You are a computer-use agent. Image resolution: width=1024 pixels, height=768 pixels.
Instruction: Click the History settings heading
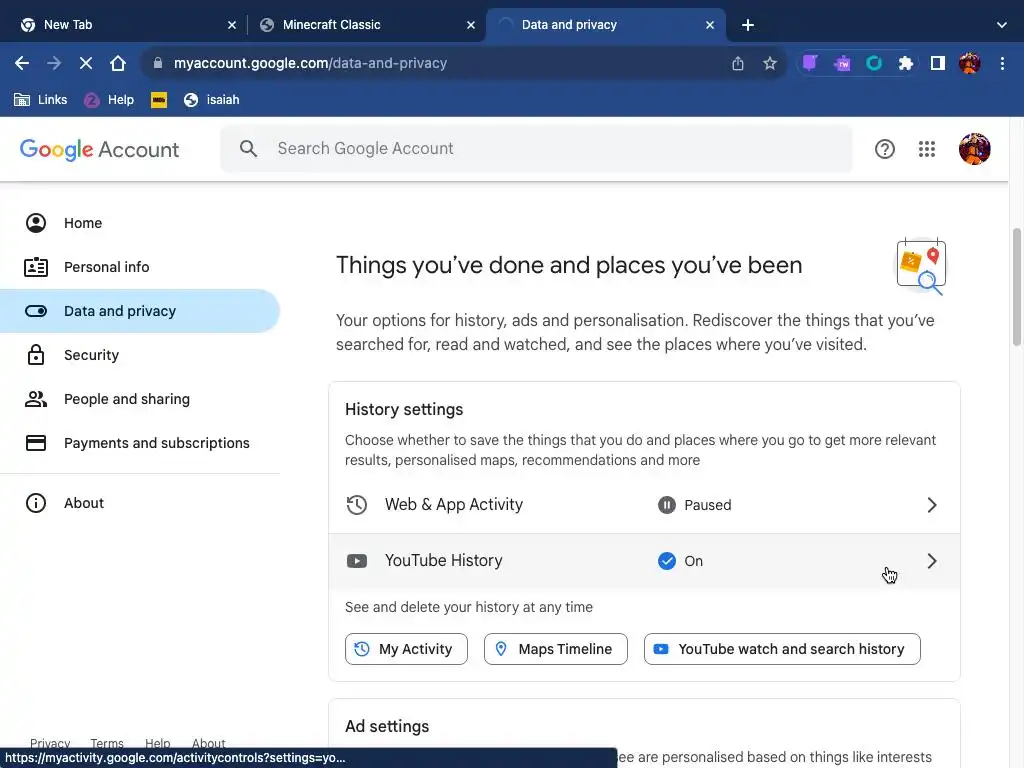404,409
